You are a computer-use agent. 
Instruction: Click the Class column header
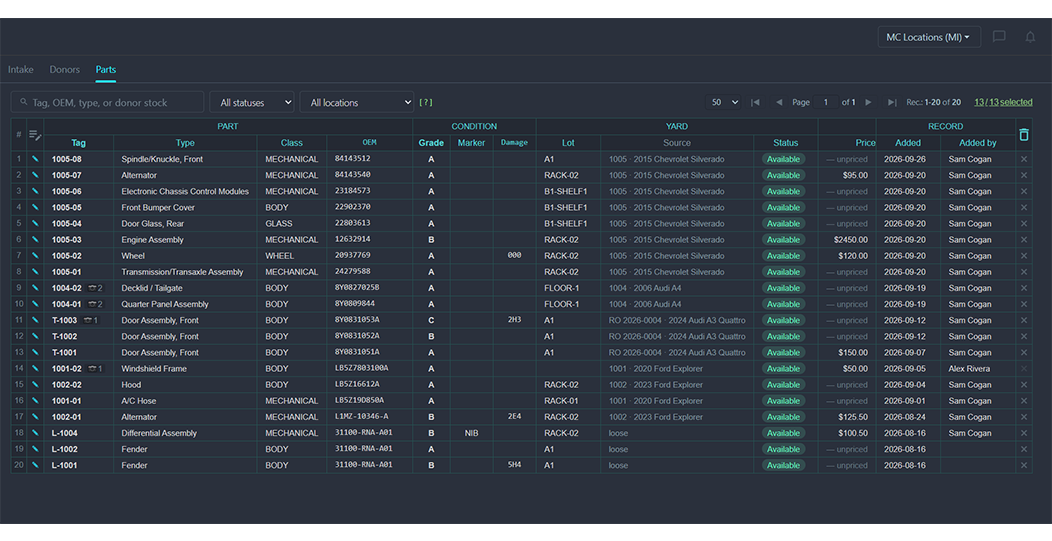pyautogui.click(x=292, y=142)
